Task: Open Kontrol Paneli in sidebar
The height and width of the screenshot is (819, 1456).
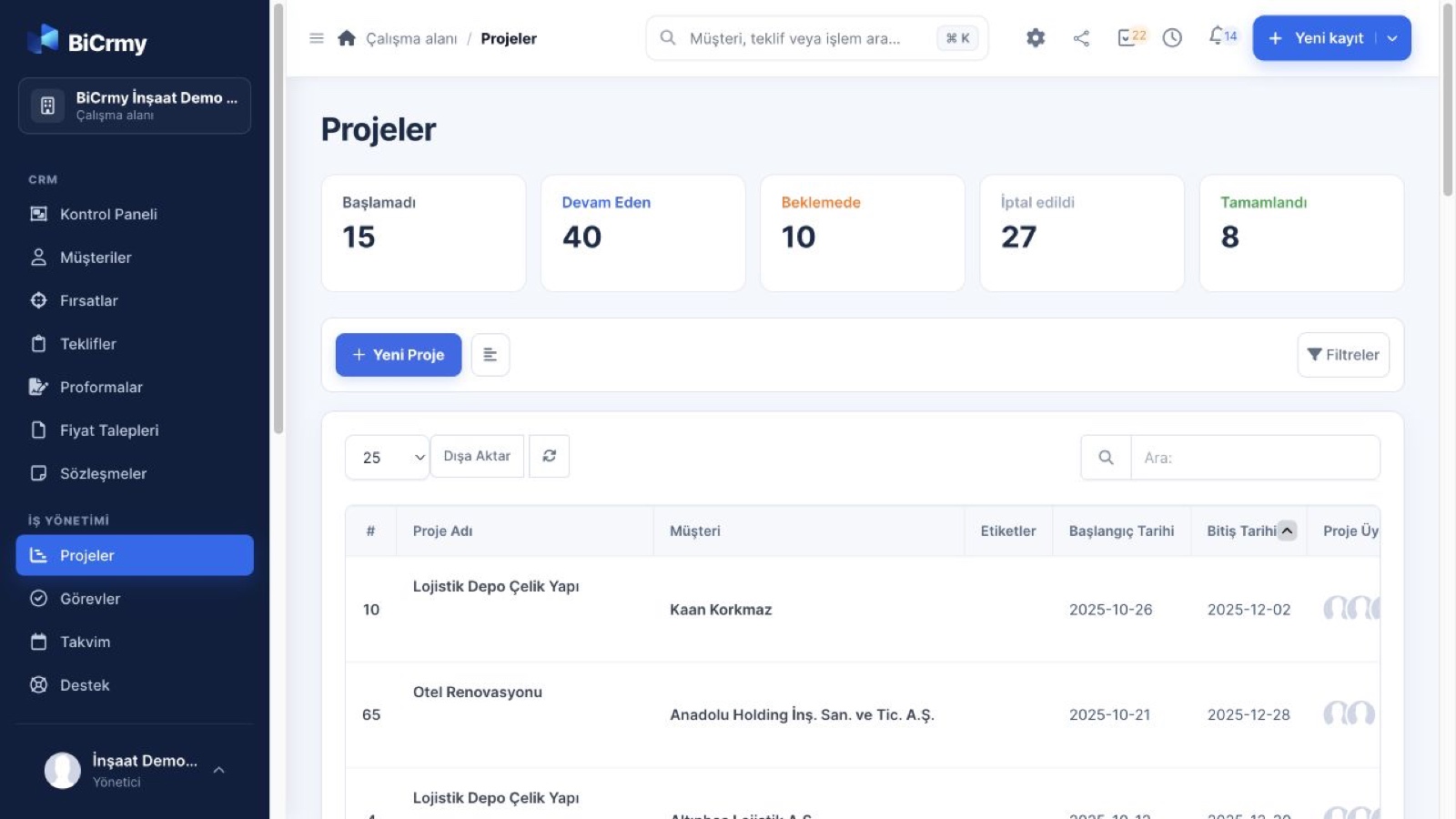Action: 135,214
